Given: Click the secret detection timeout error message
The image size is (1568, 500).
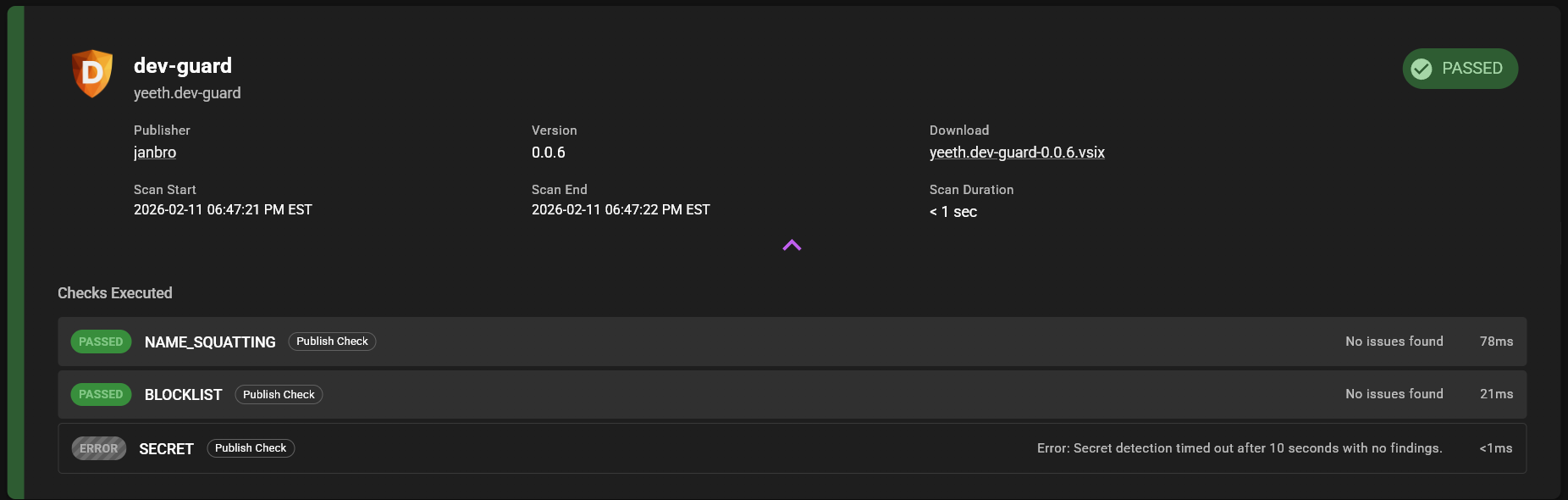Looking at the screenshot, I should pos(1239,448).
